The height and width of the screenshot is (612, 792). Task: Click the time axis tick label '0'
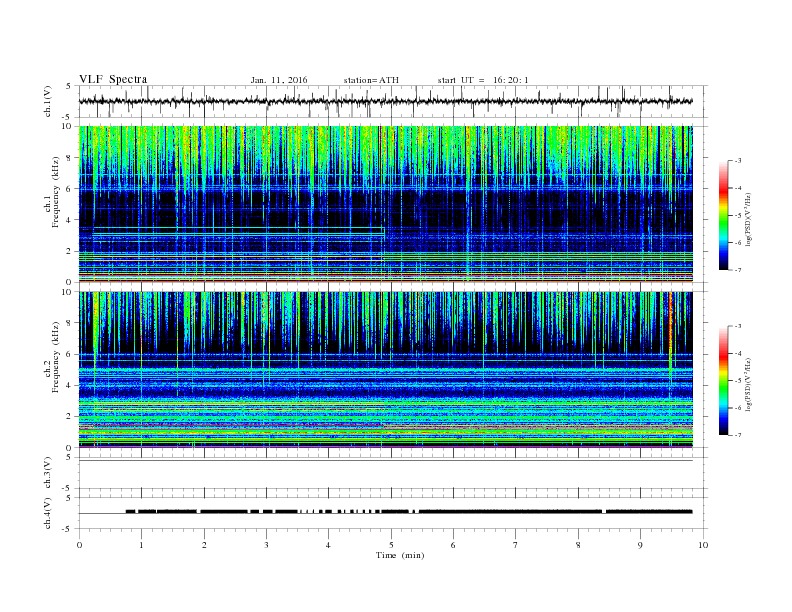pos(79,545)
